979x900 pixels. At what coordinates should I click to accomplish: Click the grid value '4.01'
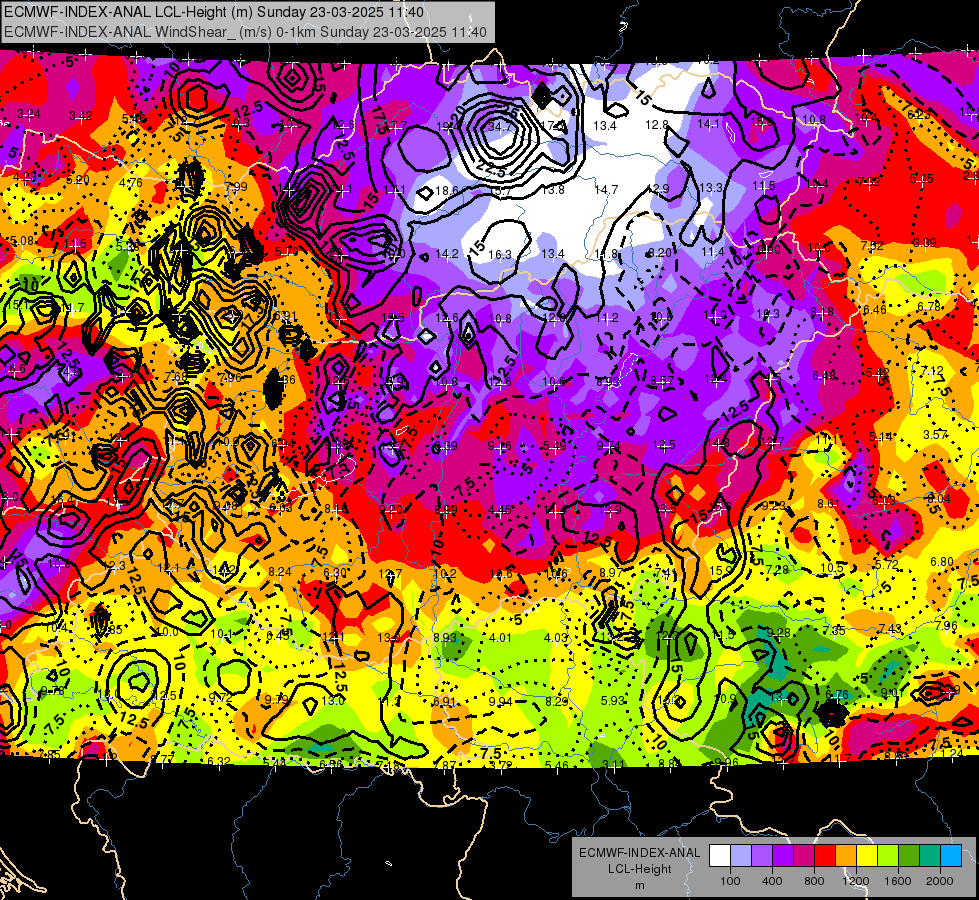pos(500,638)
